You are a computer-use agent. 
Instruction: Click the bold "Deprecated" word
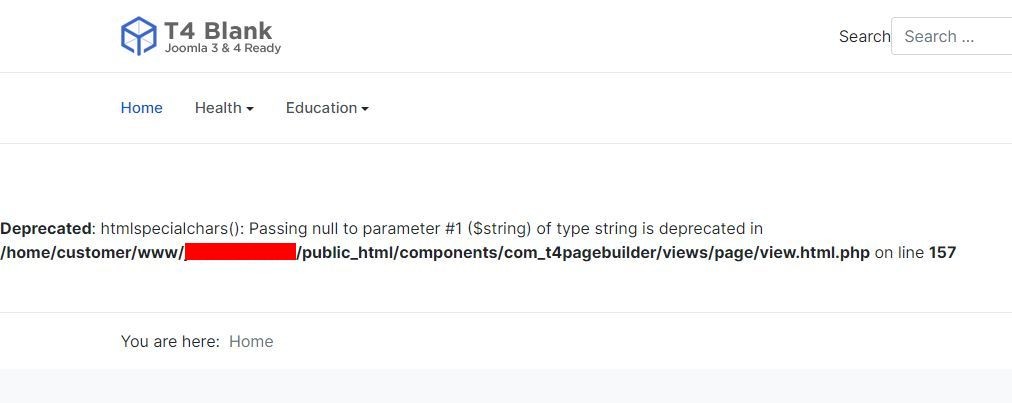point(45,228)
